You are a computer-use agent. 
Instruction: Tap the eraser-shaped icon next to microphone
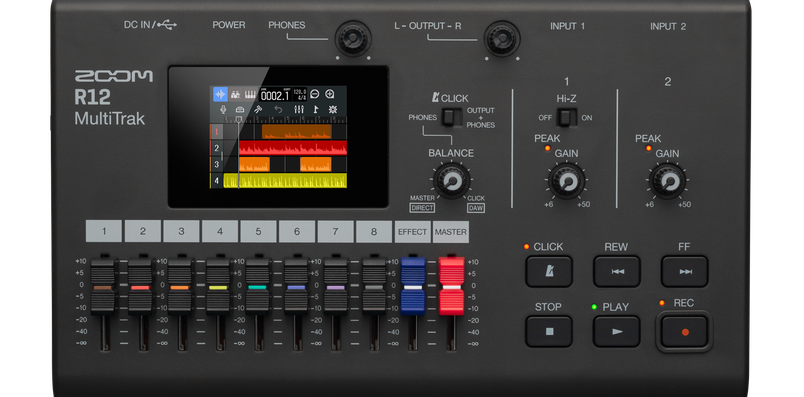pyautogui.click(x=240, y=109)
